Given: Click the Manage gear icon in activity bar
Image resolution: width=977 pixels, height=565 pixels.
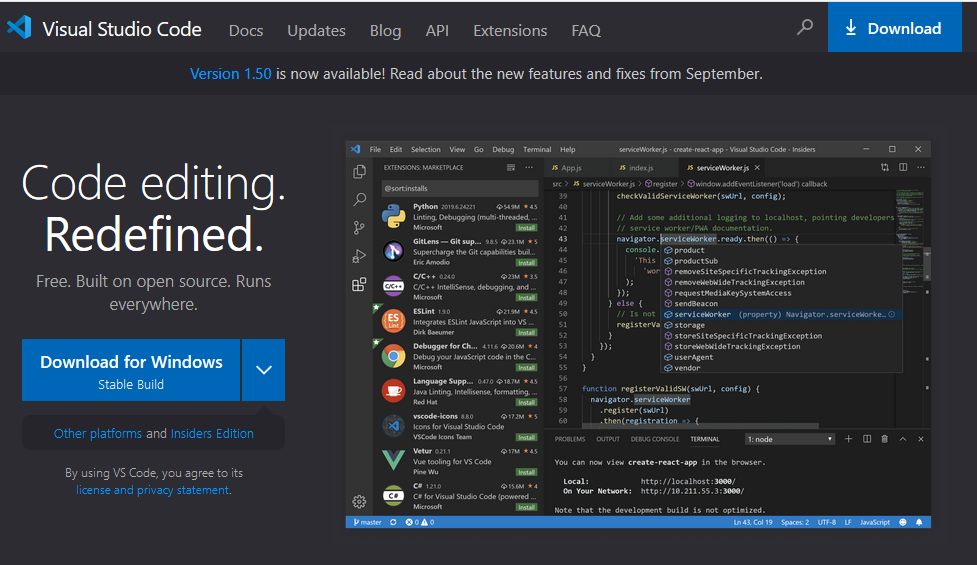Looking at the screenshot, I should point(359,501).
